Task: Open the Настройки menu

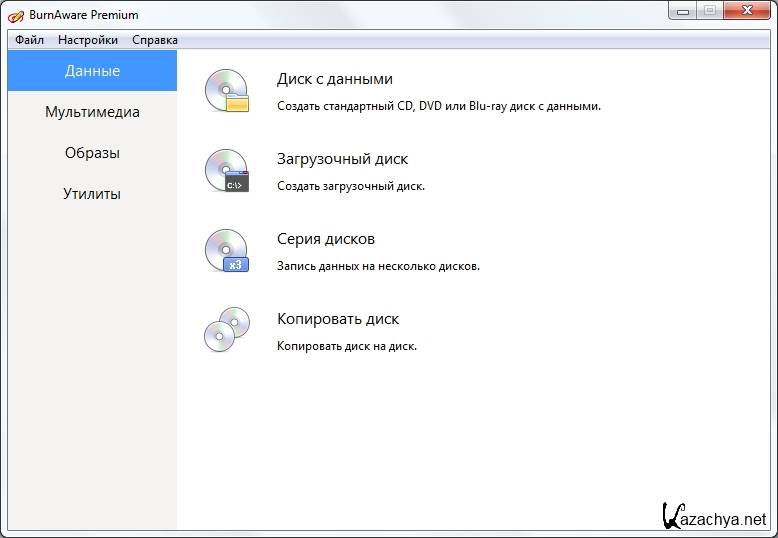Action: click(88, 40)
